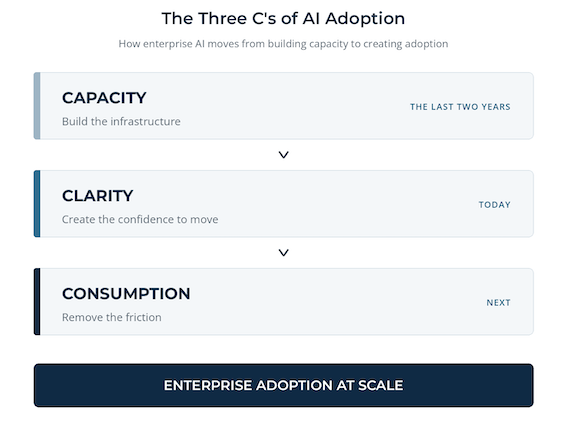Image resolution: width=567 pixels, height=426 pixels.
Task: Click the TODAY label
Action: (495, 205)
